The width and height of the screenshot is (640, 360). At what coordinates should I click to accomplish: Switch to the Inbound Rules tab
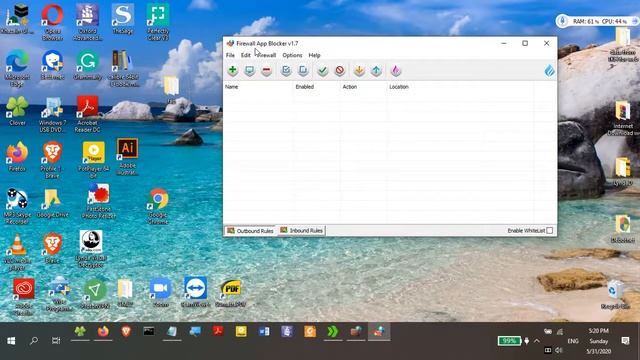tap(301, 231)
